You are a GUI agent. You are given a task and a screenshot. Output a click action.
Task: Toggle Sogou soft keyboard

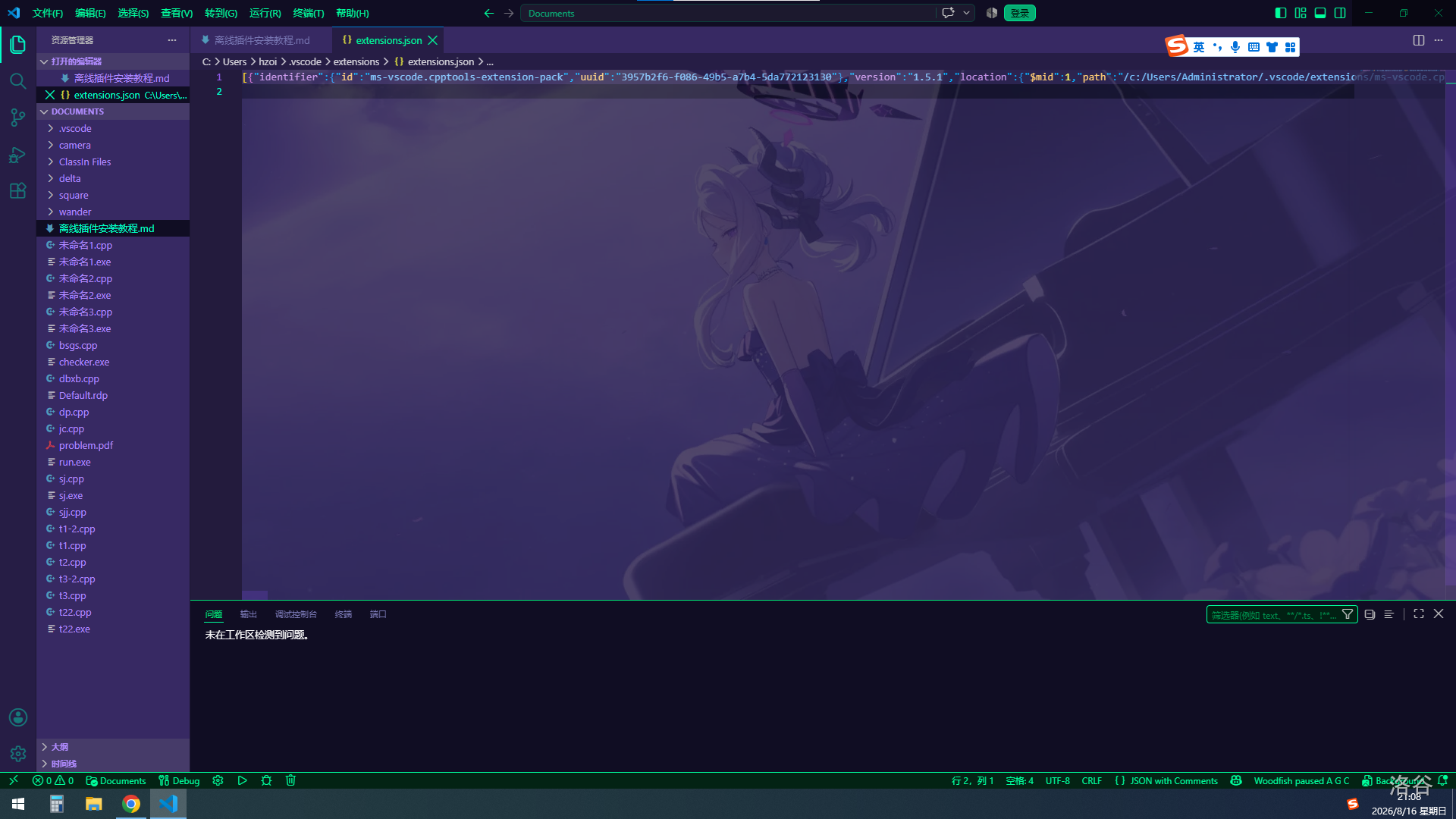click(x=1254, y=47)
